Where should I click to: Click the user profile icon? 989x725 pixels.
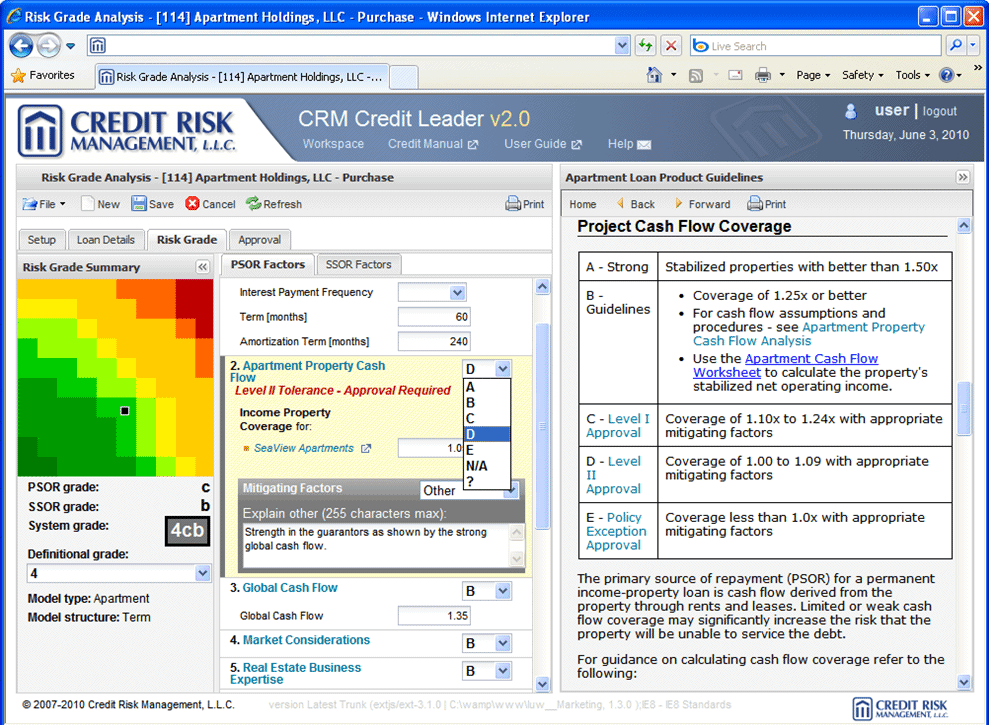click(x=851, y=112)
